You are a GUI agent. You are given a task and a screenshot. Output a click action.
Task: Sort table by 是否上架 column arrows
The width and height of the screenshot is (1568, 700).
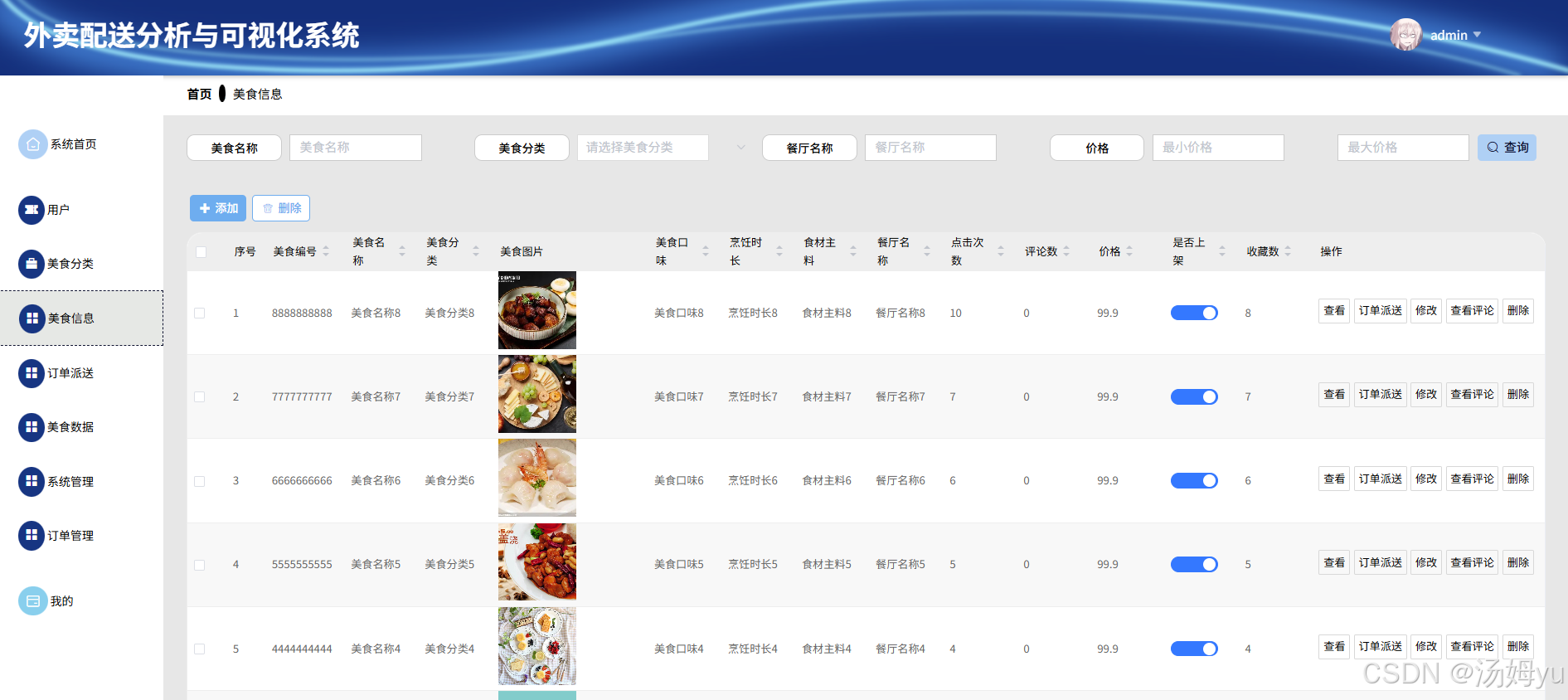(x=1222, y=251)
